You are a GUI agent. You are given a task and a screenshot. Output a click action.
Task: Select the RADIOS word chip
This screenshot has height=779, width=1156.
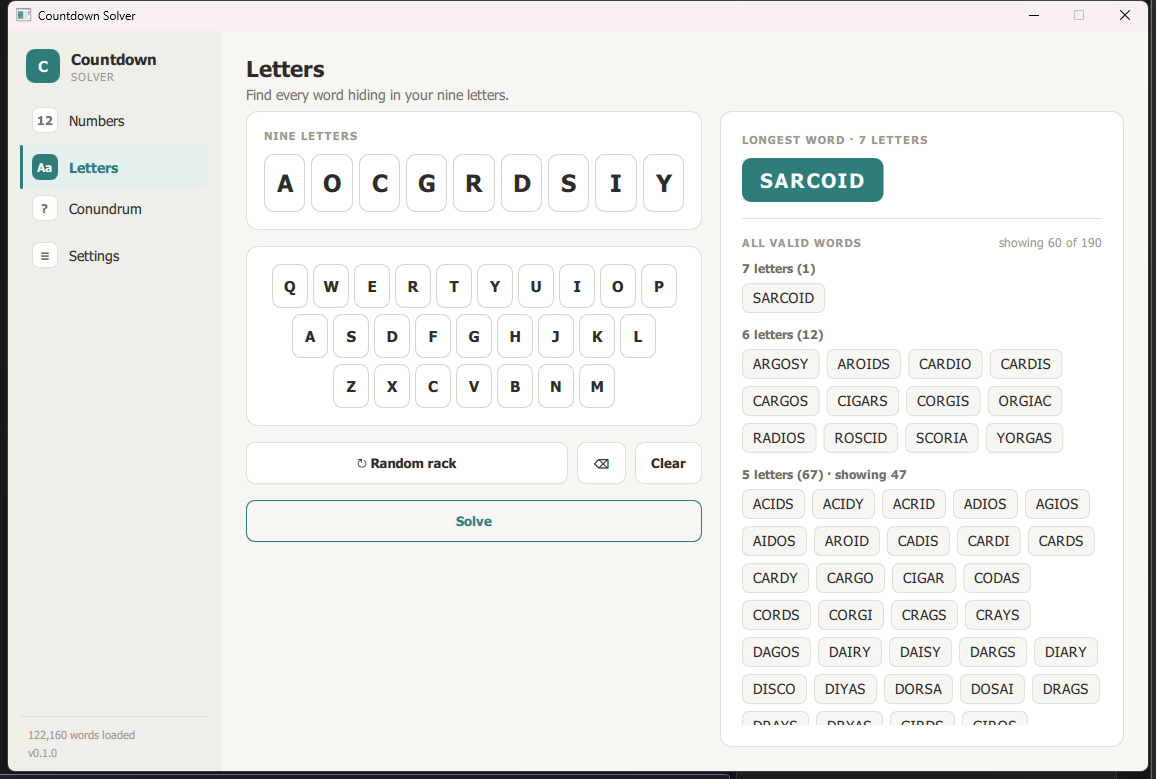pyautogui.click(x=779, y=438)
